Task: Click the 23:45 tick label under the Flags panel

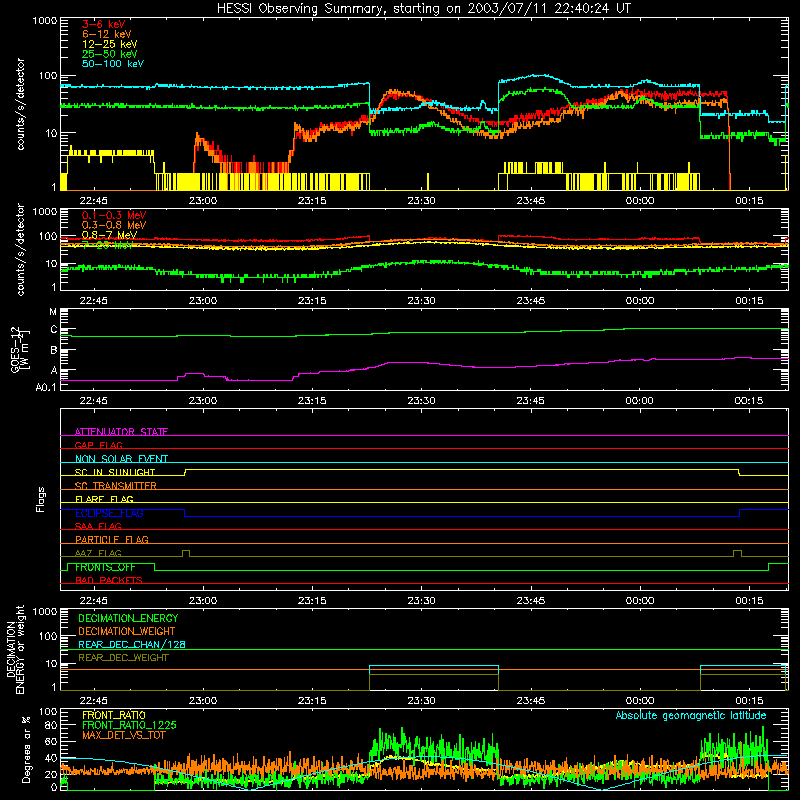Action: point(531,601)
